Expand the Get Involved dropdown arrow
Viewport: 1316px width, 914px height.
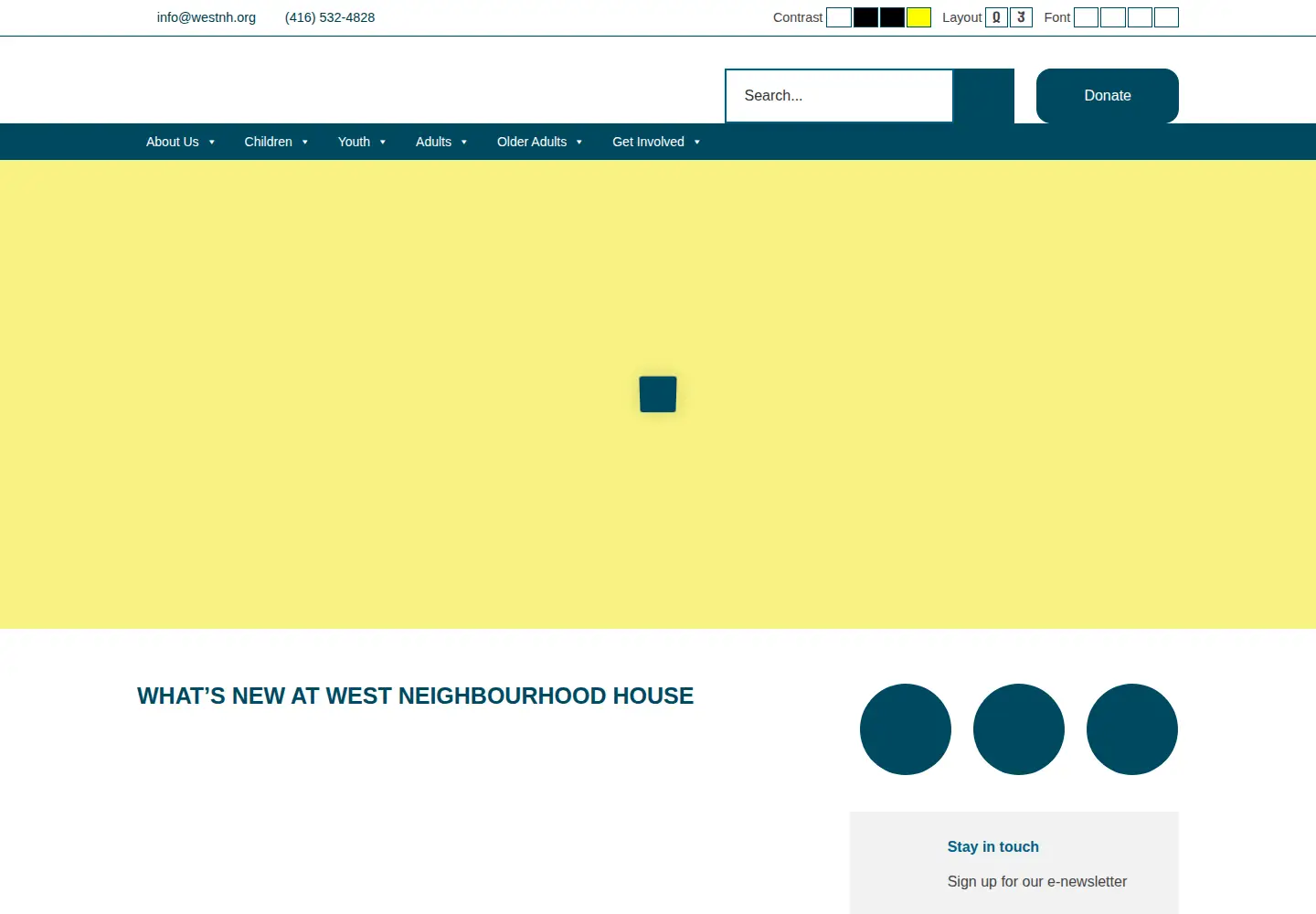click(697, 142)
